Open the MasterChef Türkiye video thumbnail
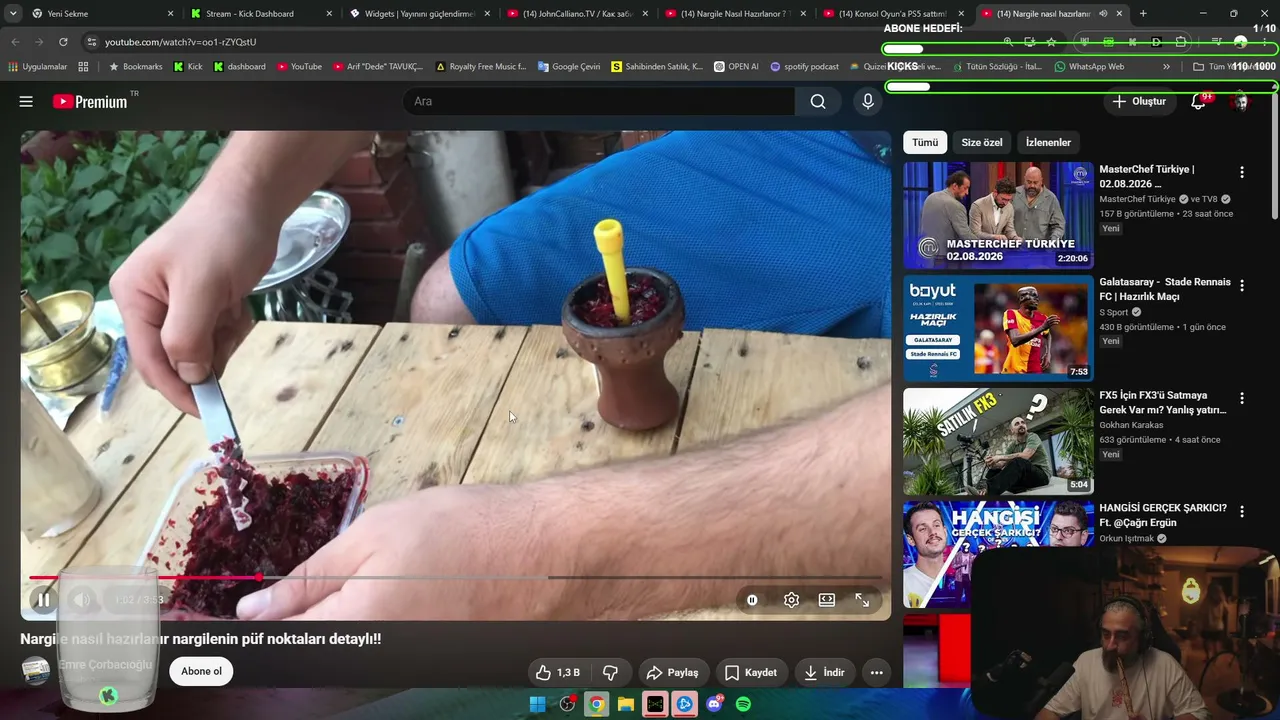Viewport: 1280px width, 720px height. click(998, 215)
